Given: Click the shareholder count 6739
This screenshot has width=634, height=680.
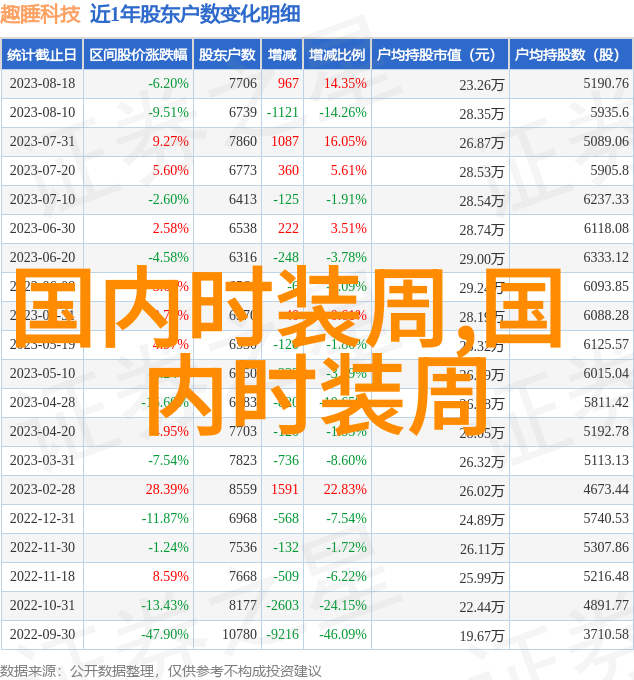Looking at the screenshot, I should coord(243,112).
